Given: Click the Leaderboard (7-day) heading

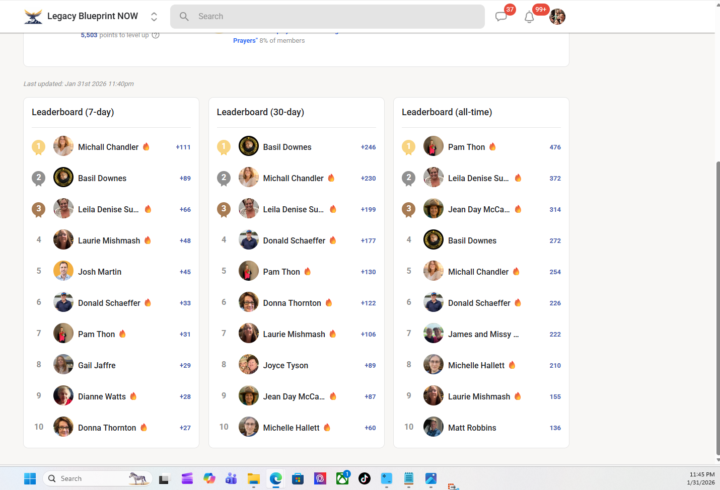Looking at the screenshot, I should (x=73, y=112).
